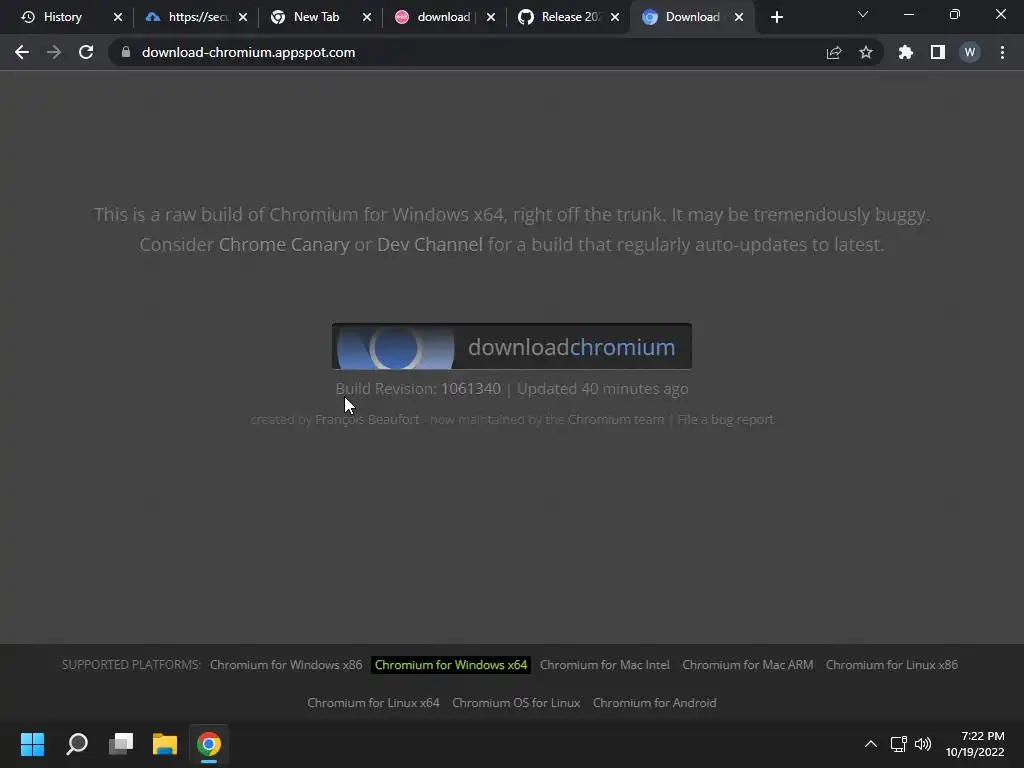Open build revision 1061340 link
Screen dimensions: 1024x768
(471, 389)
